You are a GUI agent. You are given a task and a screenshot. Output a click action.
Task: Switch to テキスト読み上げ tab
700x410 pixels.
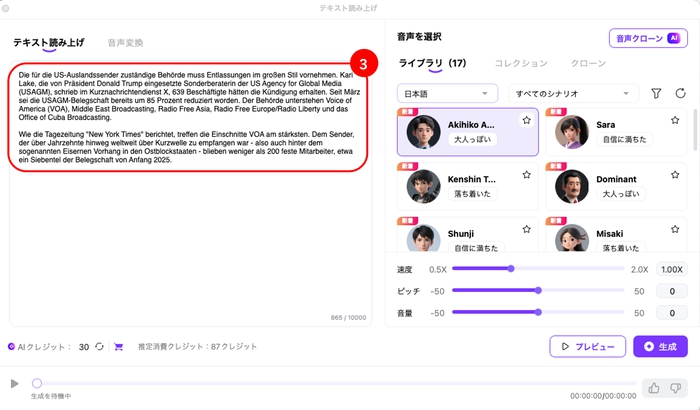pyautogui.click(x=49, y=42)
